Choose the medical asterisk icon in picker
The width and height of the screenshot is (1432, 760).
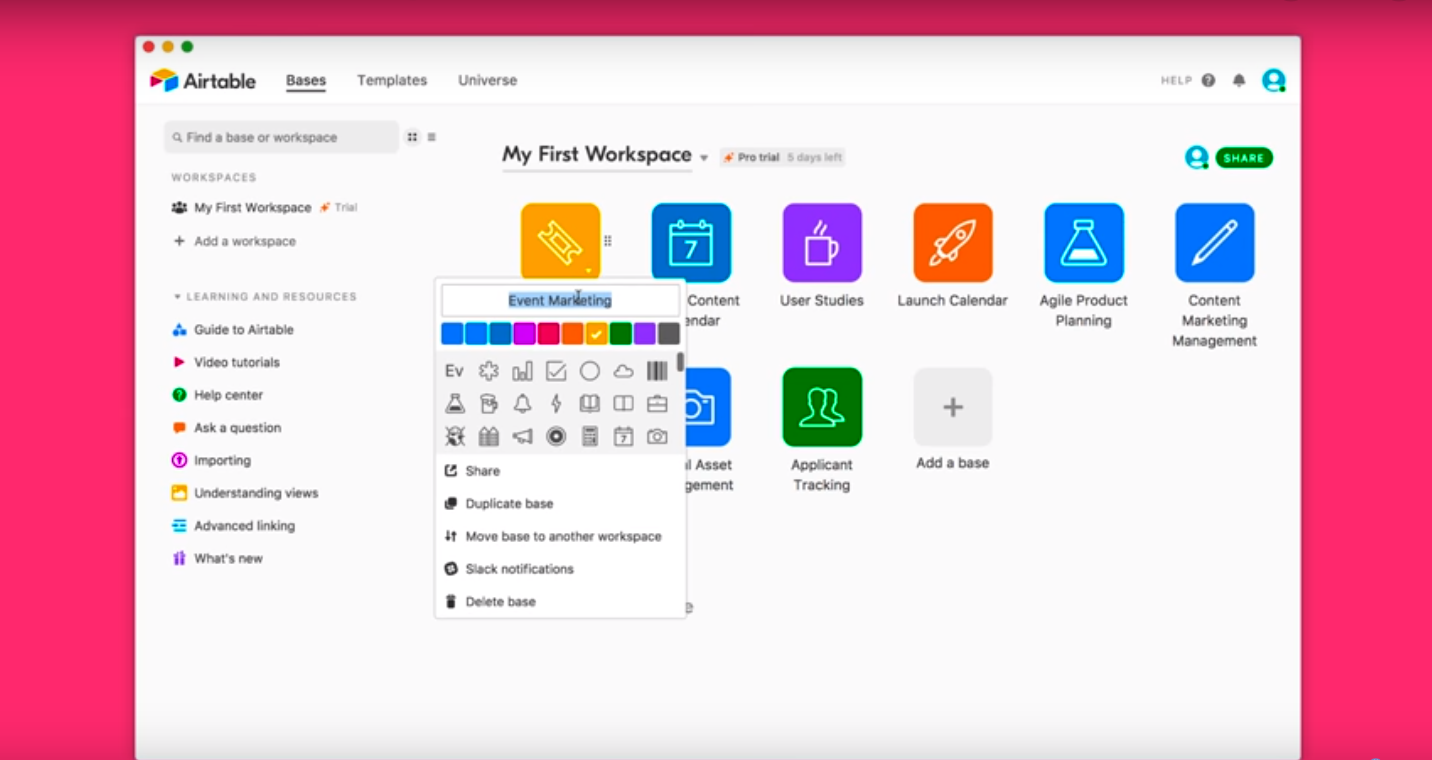[488, 371]
